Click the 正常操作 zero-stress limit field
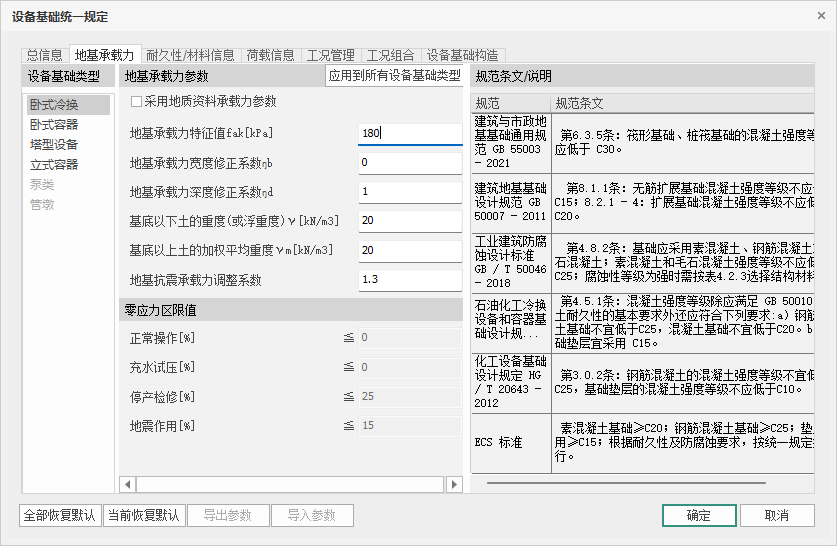 point(410,338)
